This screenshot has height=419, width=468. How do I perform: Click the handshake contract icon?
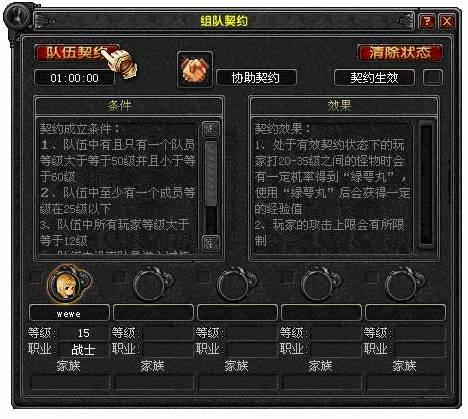pos(195,70)
